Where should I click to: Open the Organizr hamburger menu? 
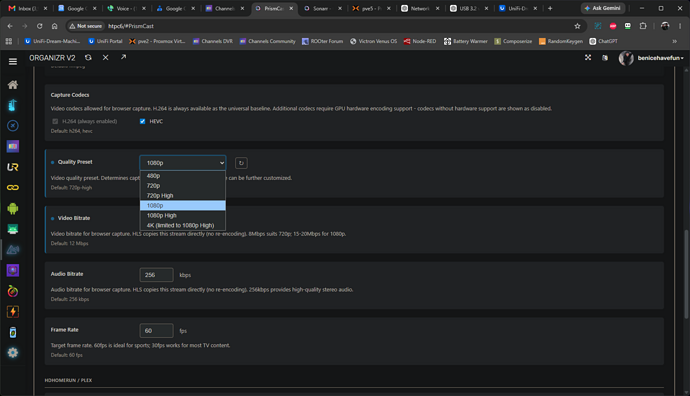13,62
